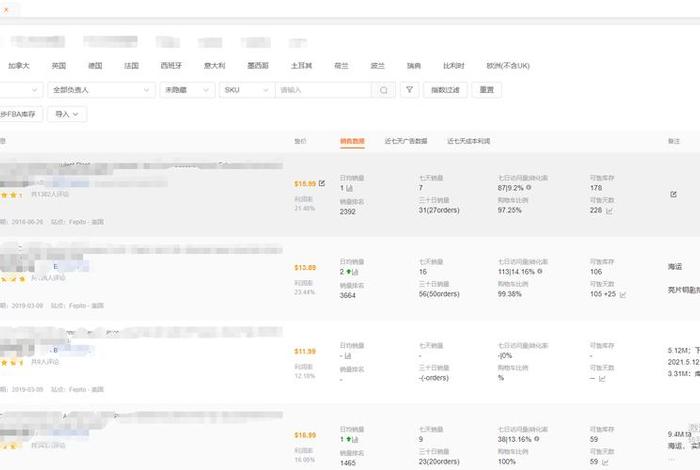
Task: Open the 未隐藏 visibility dropdown
Action: 187,90
